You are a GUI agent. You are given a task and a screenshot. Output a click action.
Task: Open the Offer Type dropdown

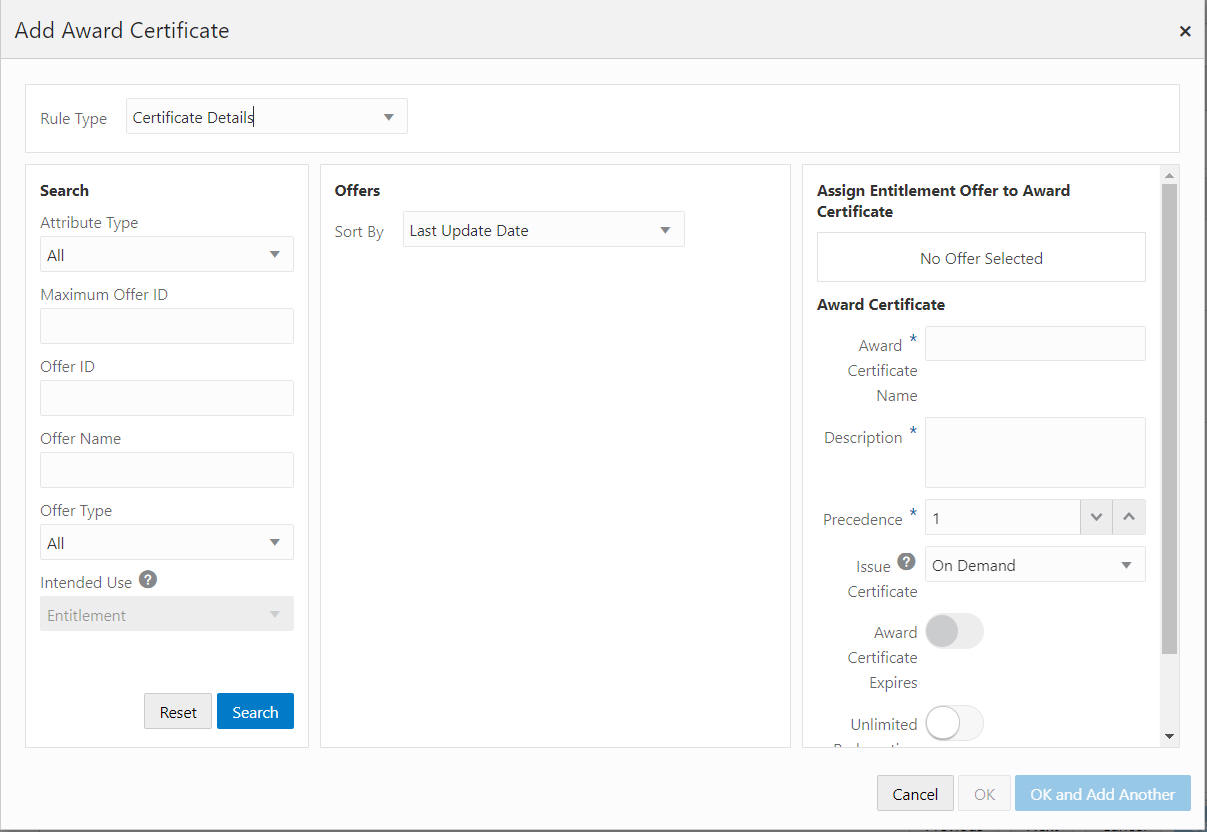pyautogui.click(x=167, y=543)
